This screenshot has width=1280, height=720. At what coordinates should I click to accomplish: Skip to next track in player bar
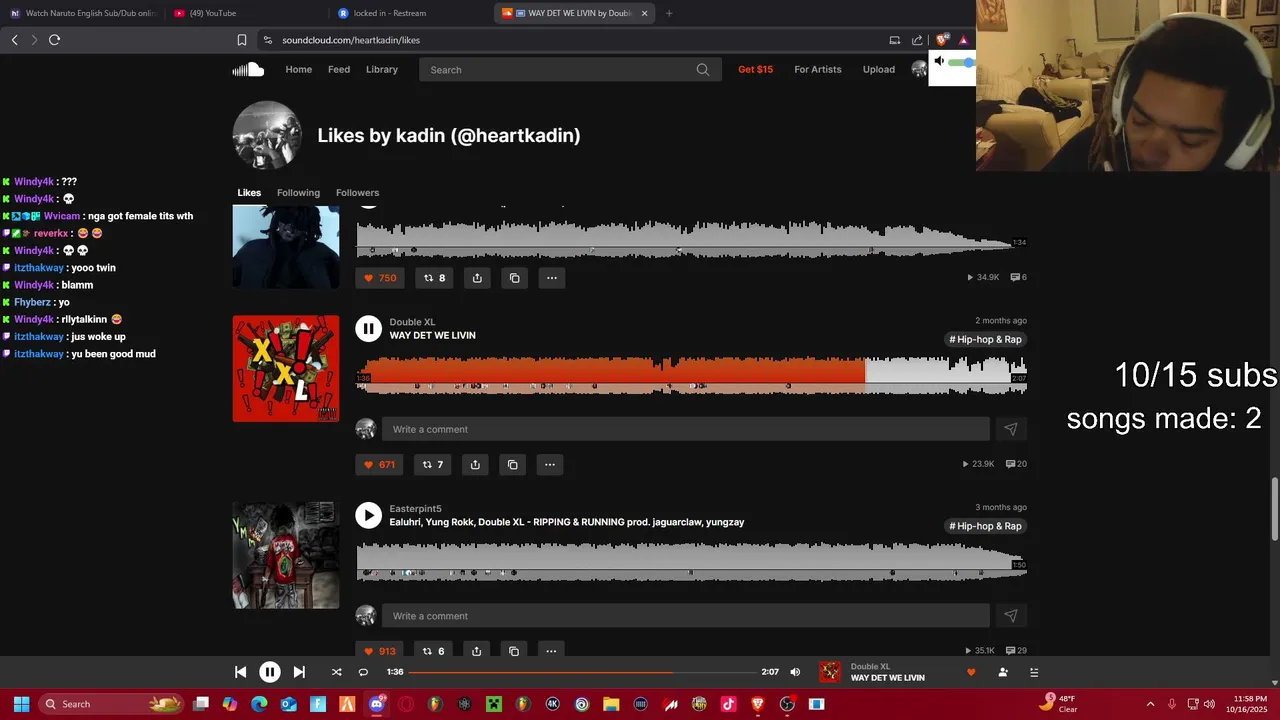click(x=299, y=672)
